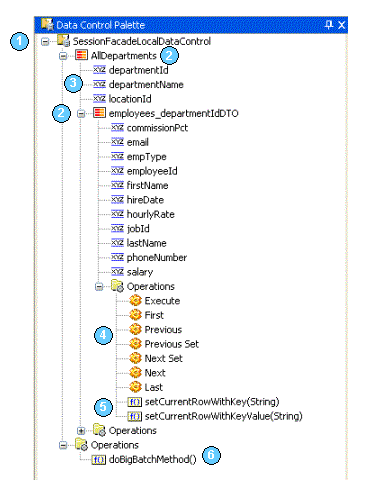Select the firstName label

[147, 185]
